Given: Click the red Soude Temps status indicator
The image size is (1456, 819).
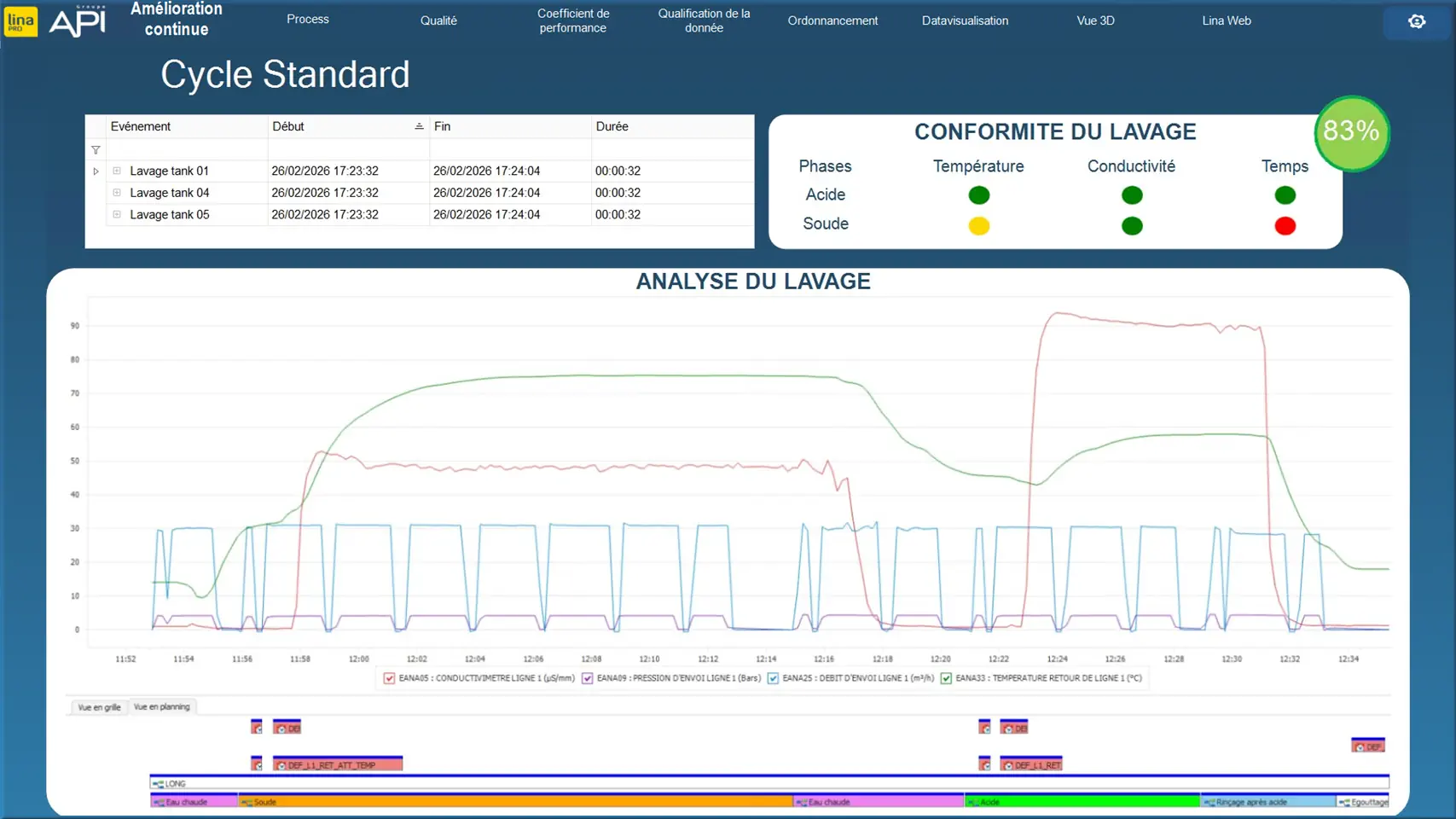Looking at the screenshot, I should 1285,226.
